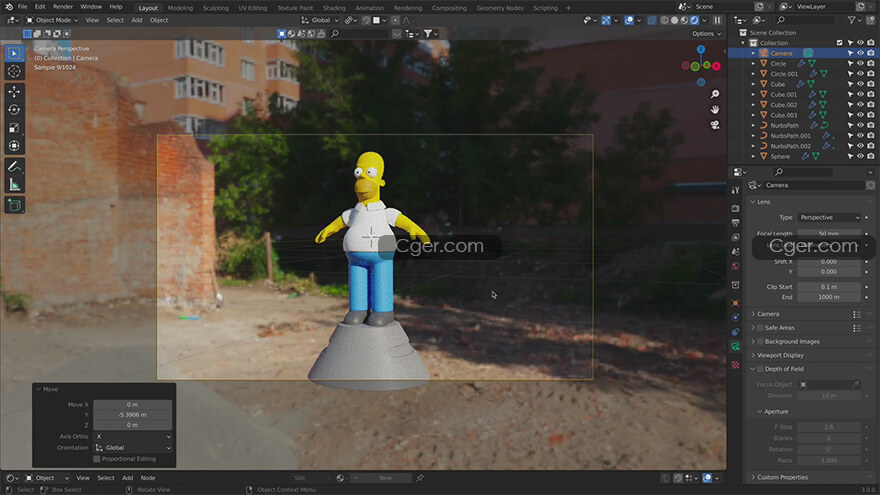880x495 pixels.
Task: Open the Blender logo menu
Action: pos(8,7)
